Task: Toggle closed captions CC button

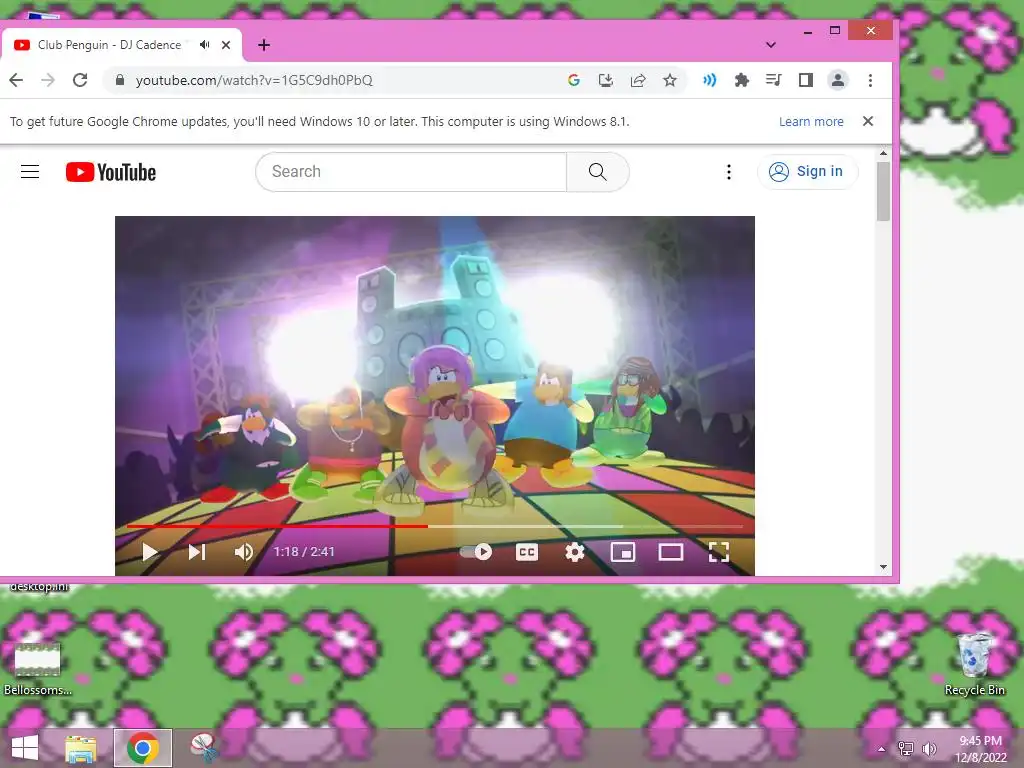Action: coord(527,552)
